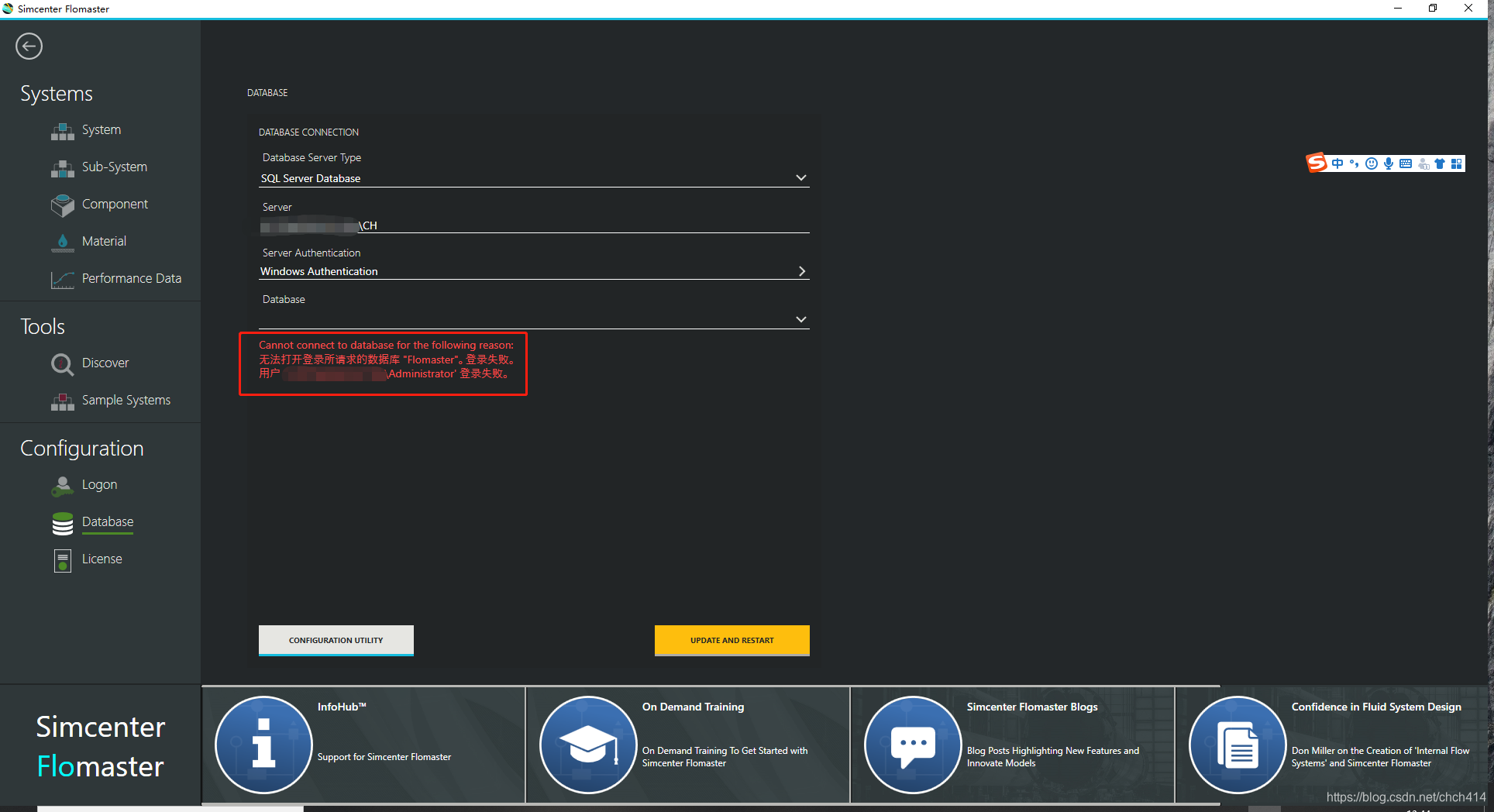Click the Performance Data chart icon

[63, 280]
